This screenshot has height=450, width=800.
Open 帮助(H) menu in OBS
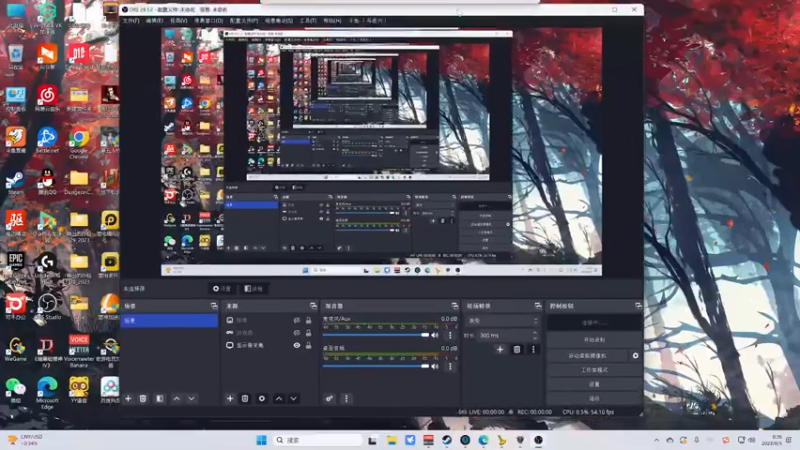click(332, 20)
